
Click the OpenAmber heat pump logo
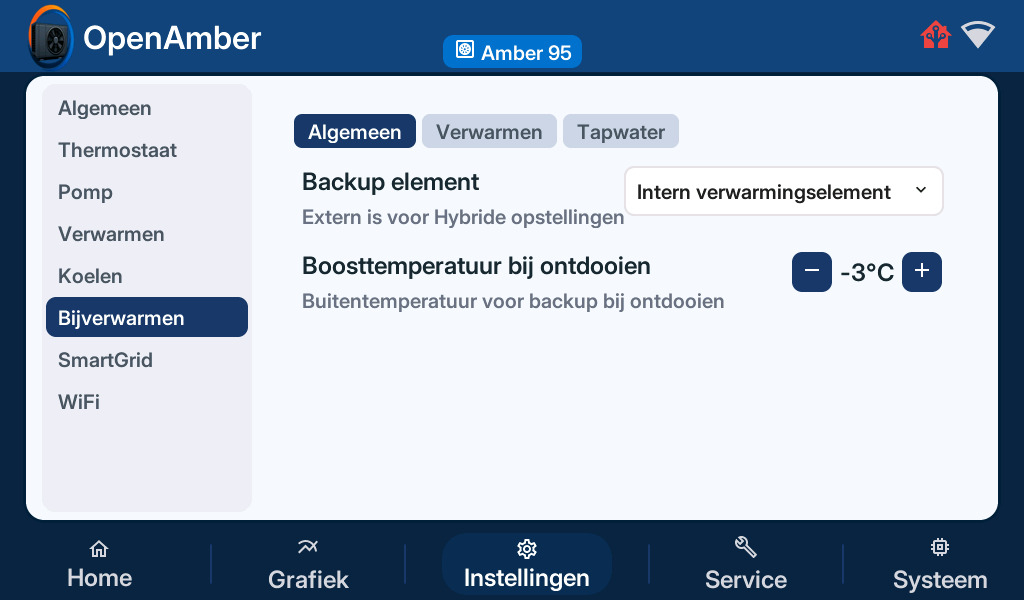click(x=51, y=37)
